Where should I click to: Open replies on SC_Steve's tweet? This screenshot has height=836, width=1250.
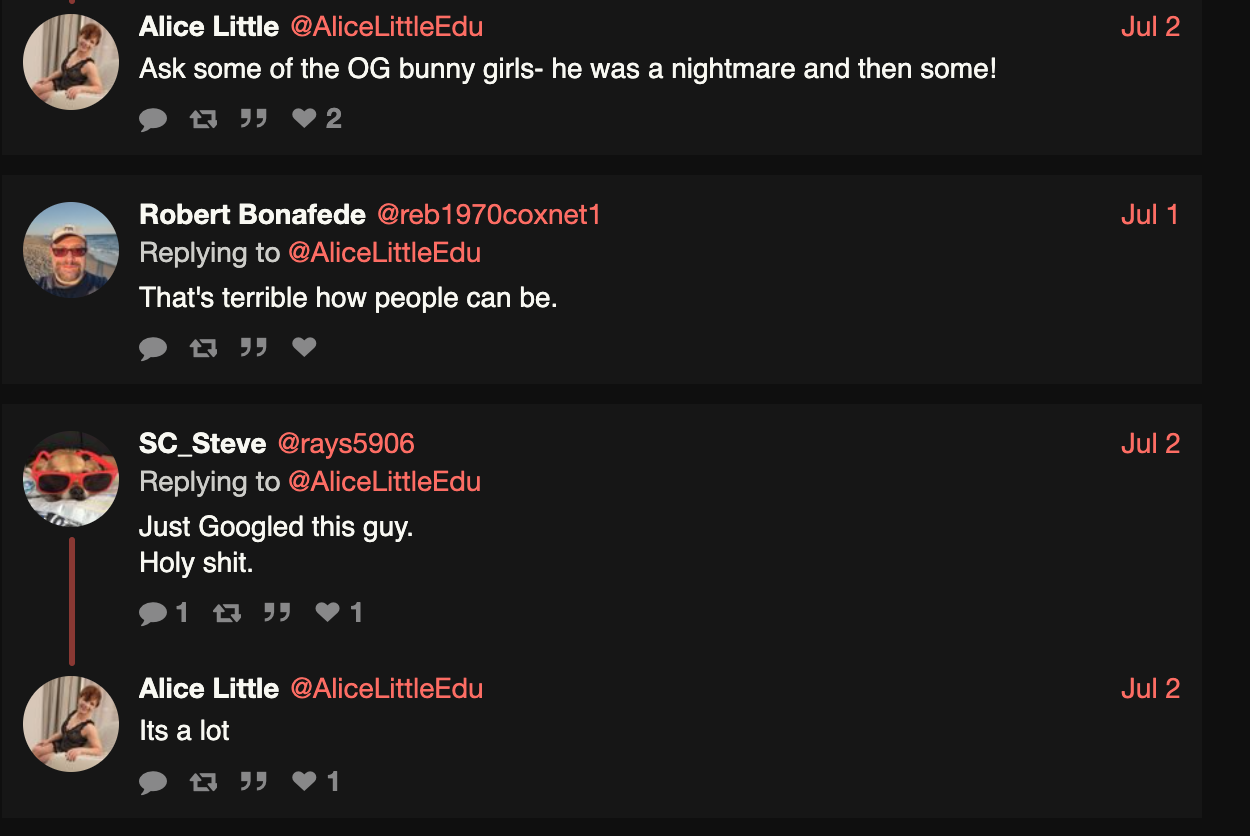coord(164,612)
